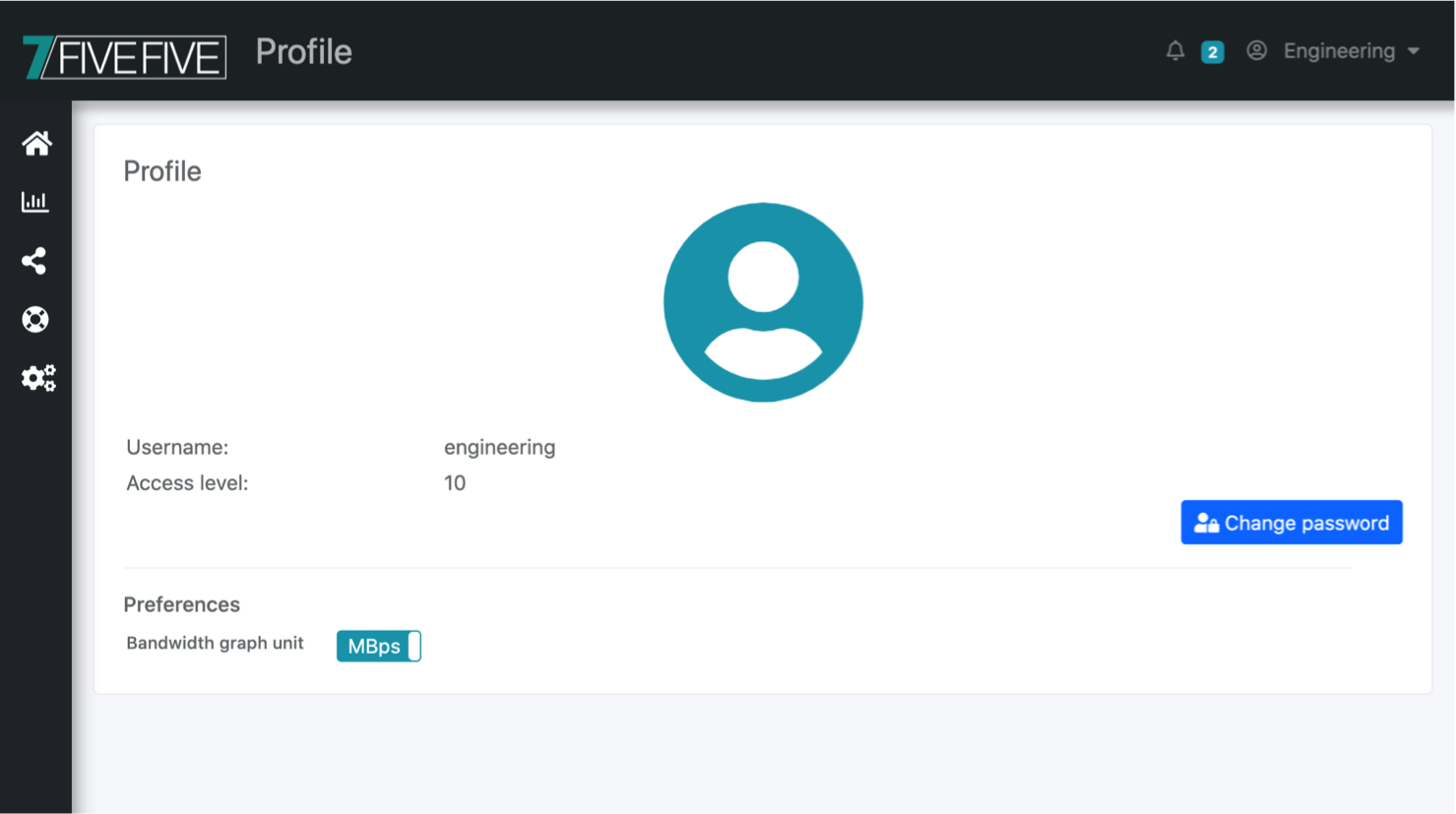Click the Profile title in header bar
1456x814 pixels.
303,52
